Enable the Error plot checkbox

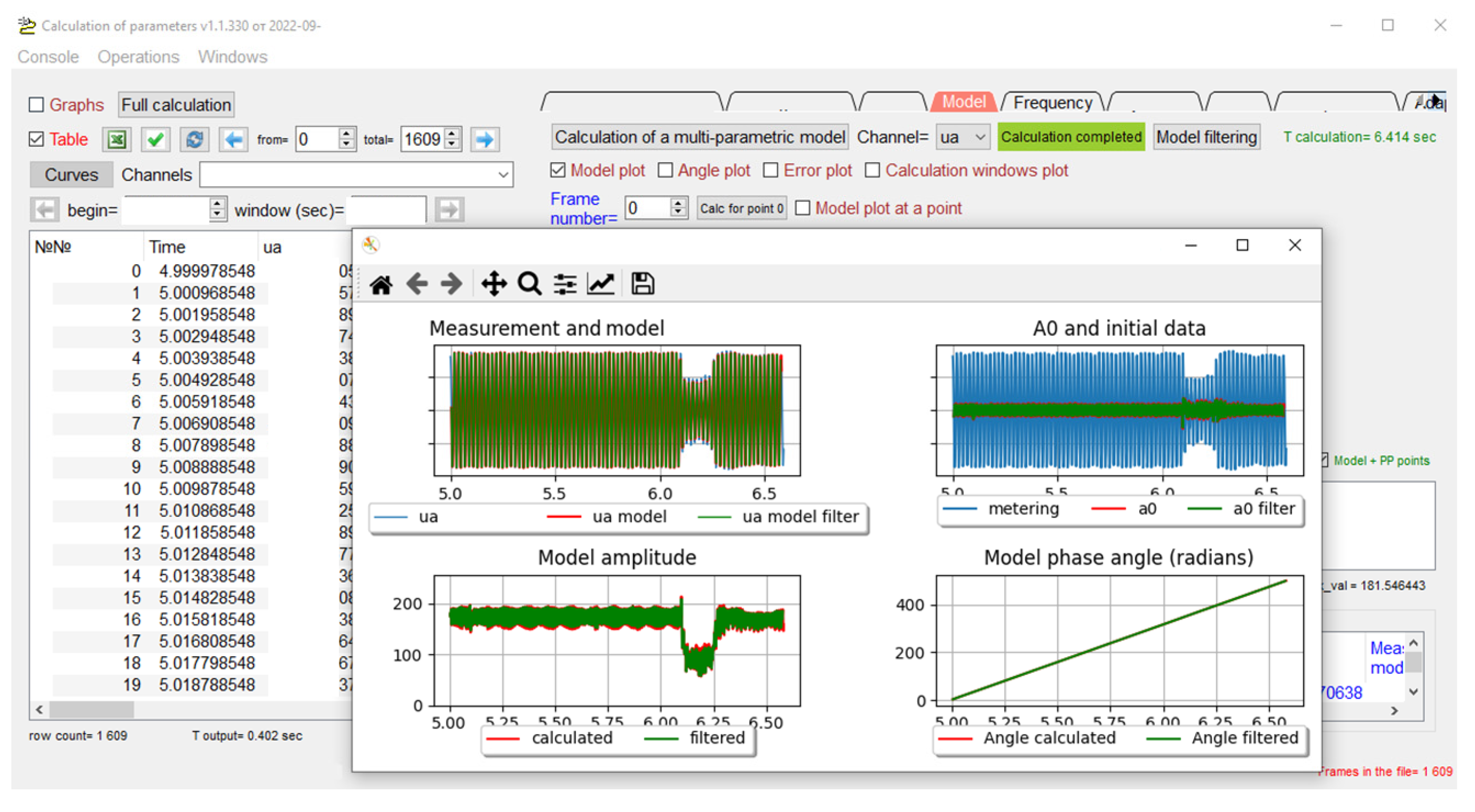[771, 171]
